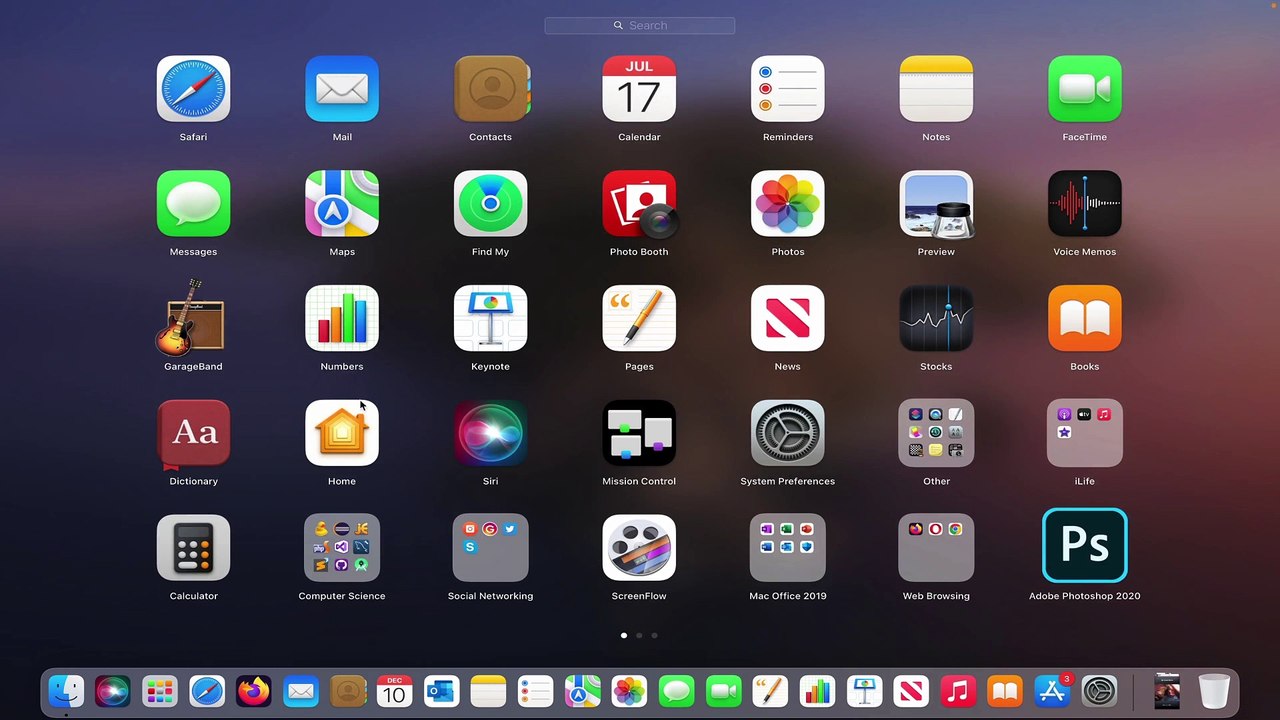The image size is (1280, 720).
Task: Open Notes from the Dock
Action: (488, 691)
